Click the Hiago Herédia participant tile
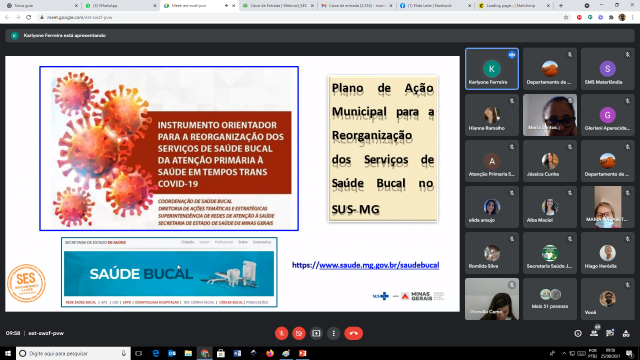This screenshot has width=640, height=360. (607, 253)
